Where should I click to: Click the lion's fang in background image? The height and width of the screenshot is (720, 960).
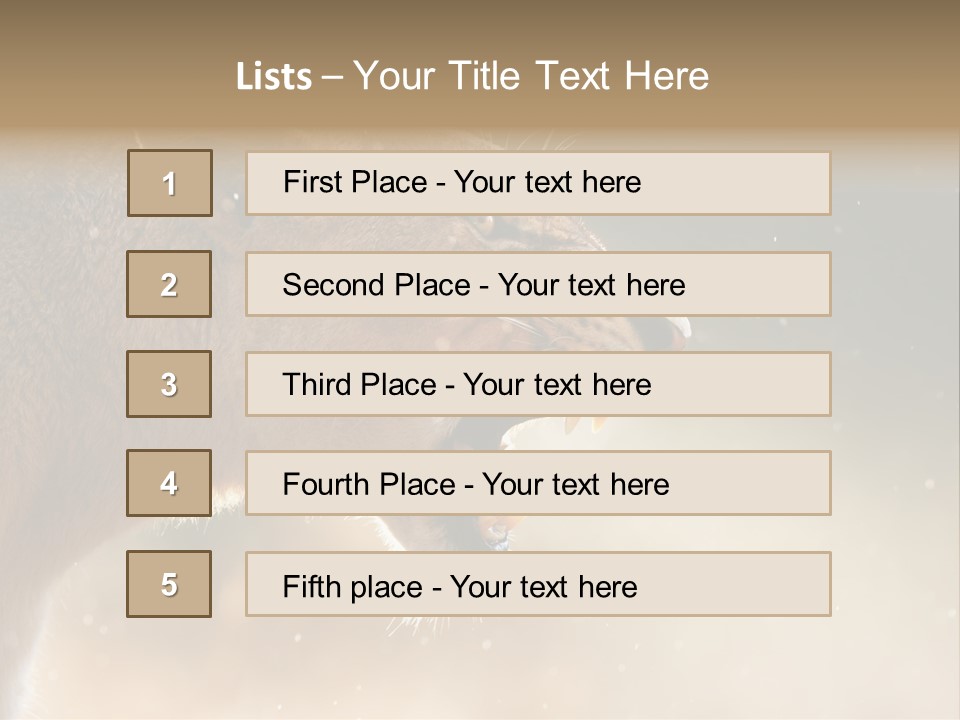(x=571, y=424)
